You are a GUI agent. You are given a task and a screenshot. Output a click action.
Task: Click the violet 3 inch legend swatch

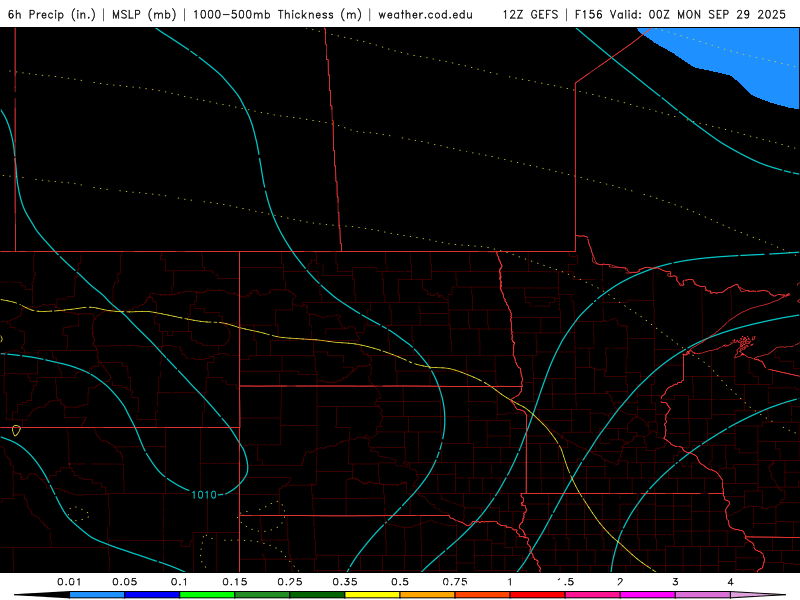point(703,595)
